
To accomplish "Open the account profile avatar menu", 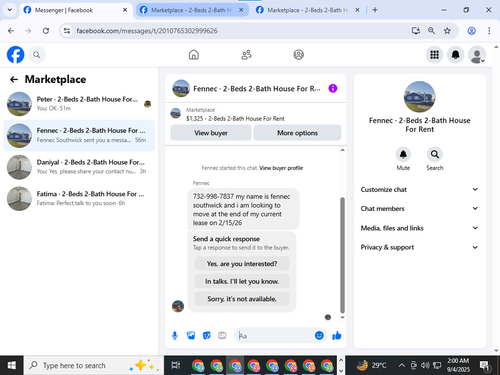I will (x=477, y=55).
